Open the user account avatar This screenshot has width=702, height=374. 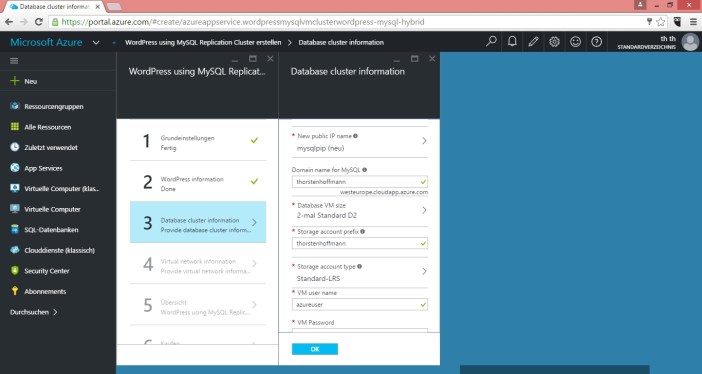coord(690,42)
